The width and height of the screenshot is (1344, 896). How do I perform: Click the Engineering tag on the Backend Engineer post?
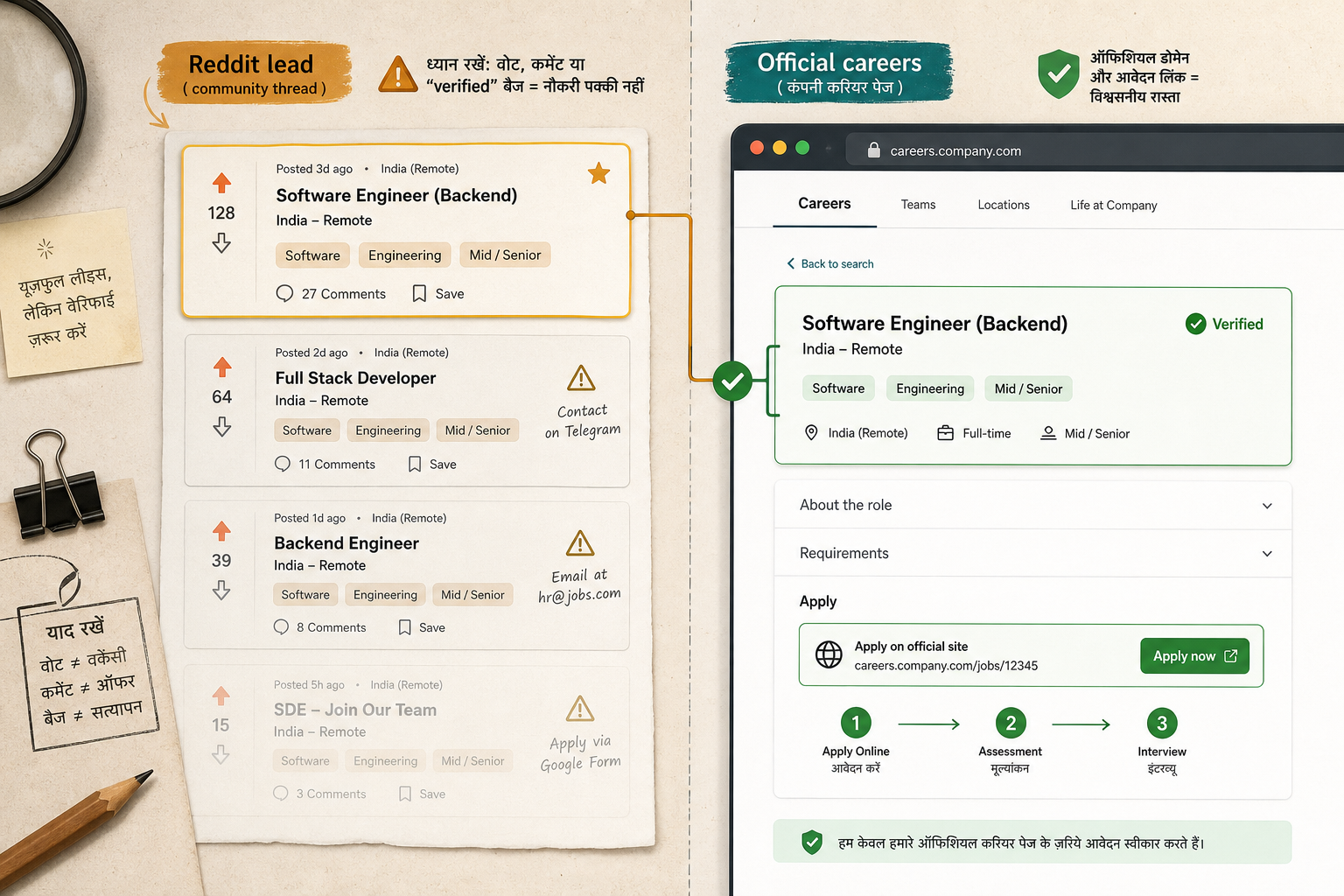click(x=385, y=595)
